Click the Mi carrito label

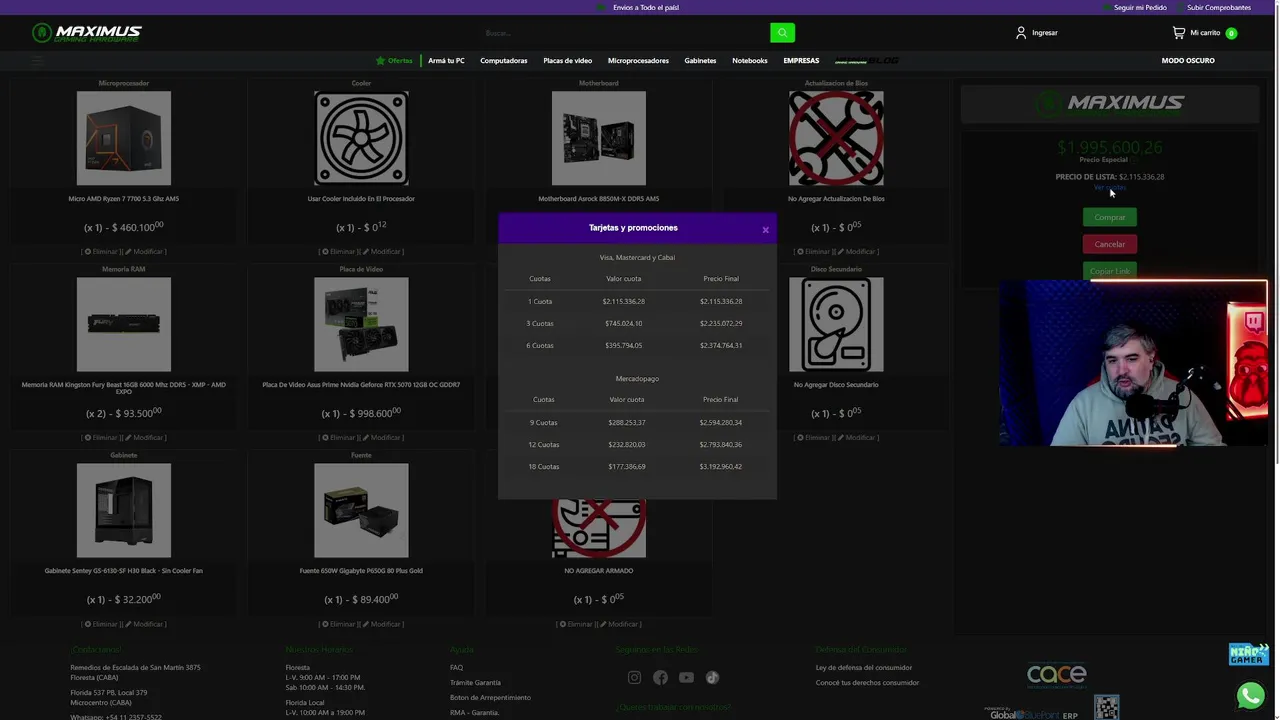pyautogui.click(x=1205, y=33)
